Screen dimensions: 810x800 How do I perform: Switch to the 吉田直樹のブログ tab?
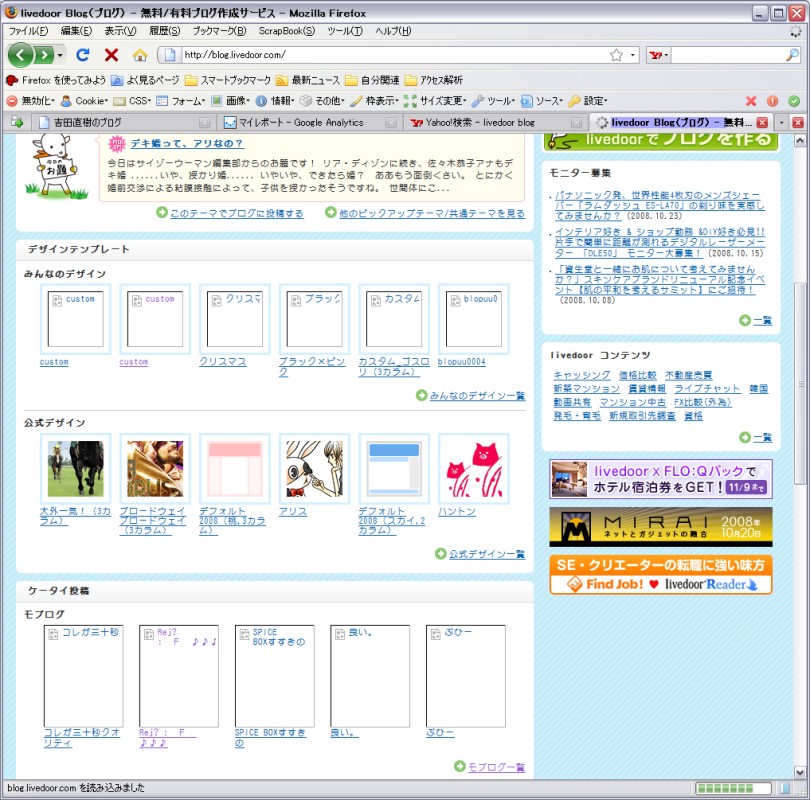124,122
